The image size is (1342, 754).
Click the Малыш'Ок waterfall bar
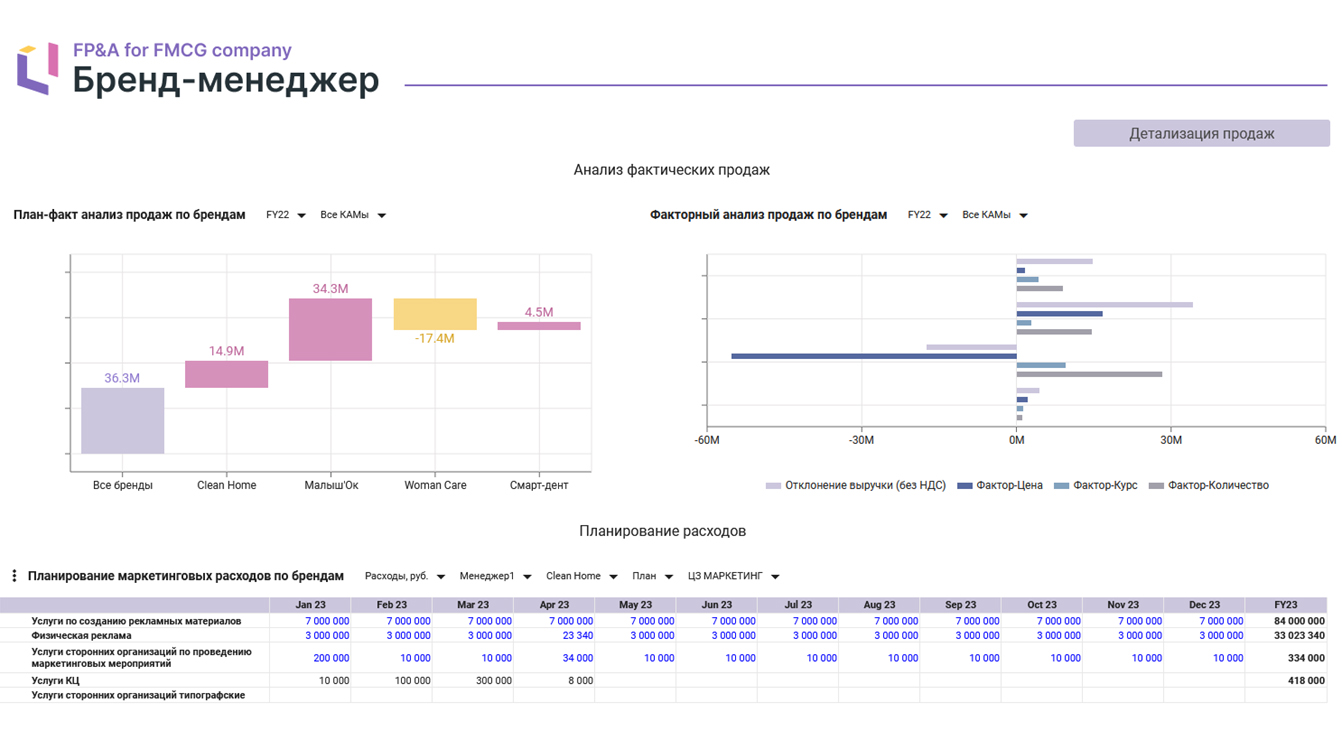pyautogui.click(x=330, y=329)
